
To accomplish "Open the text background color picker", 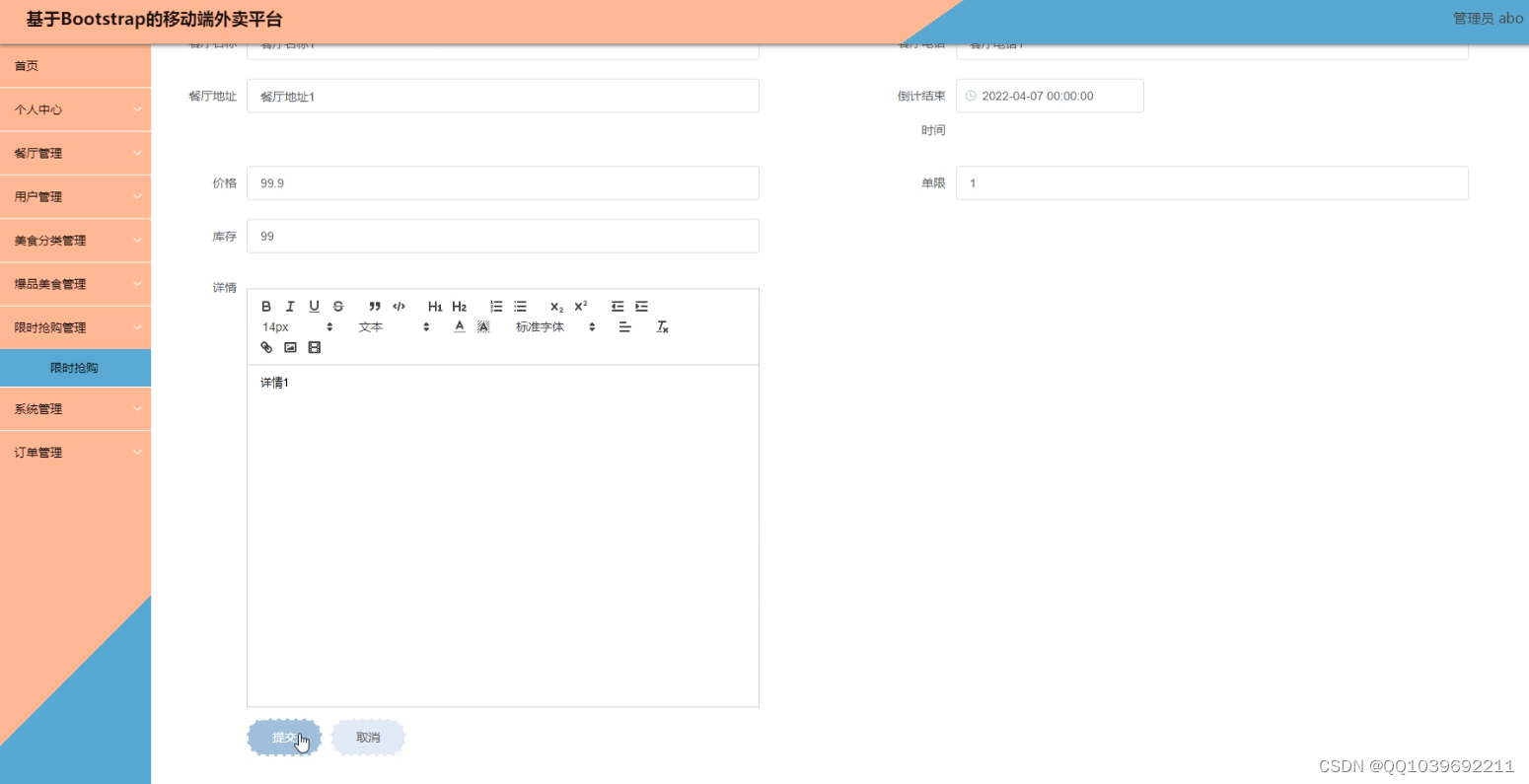I will coord(483,327).
